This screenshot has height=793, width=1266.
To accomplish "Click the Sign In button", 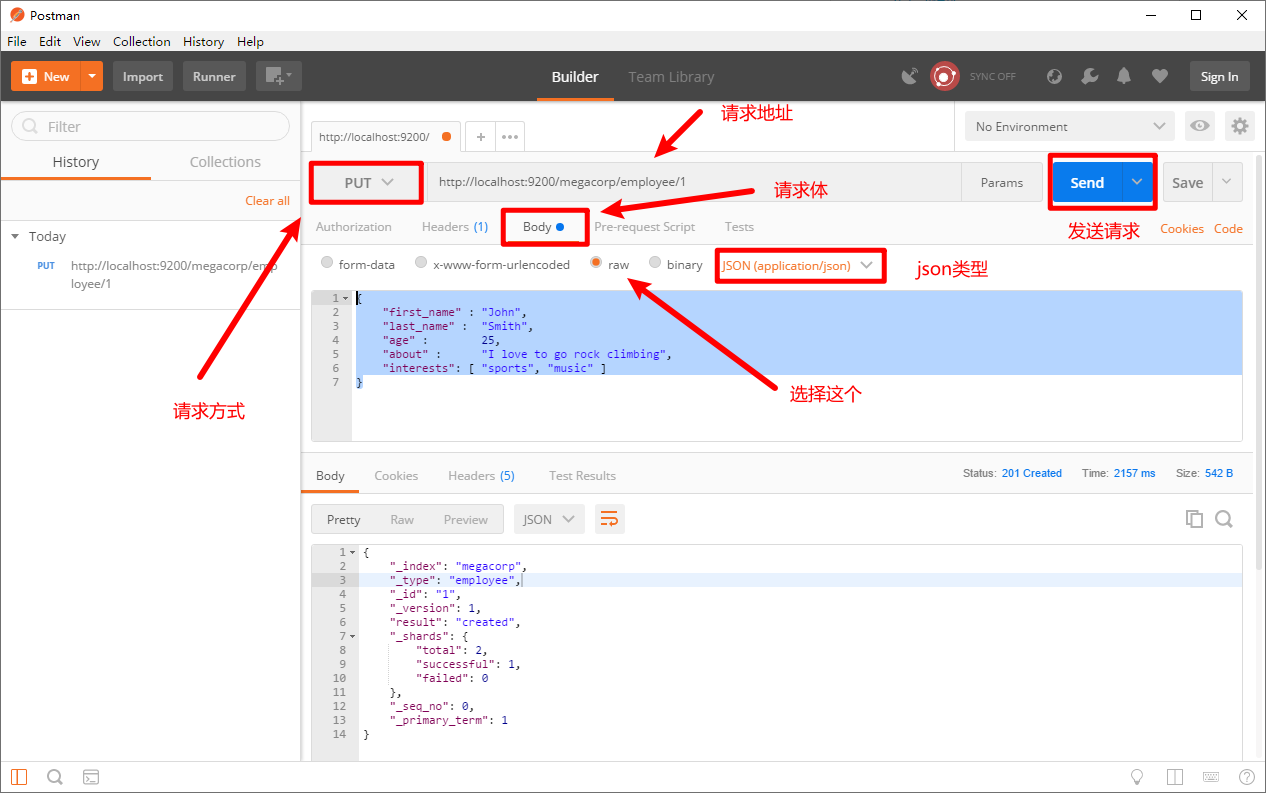I will pyautogui.click(x=1220, y=76).
